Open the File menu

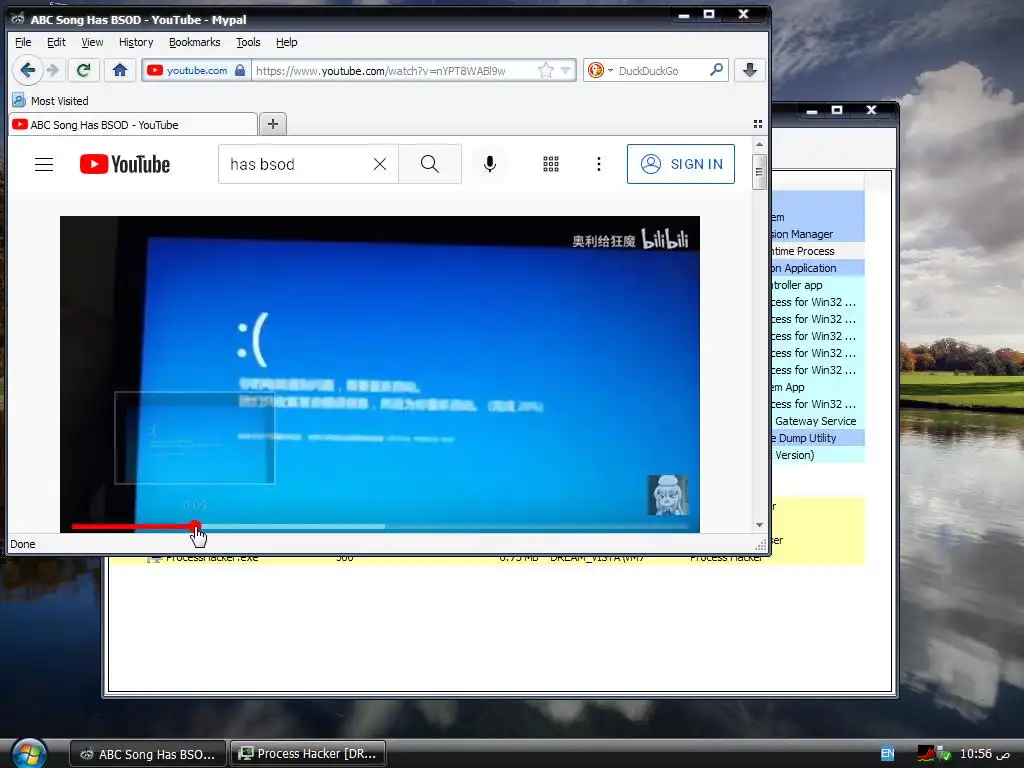point(23,42)
